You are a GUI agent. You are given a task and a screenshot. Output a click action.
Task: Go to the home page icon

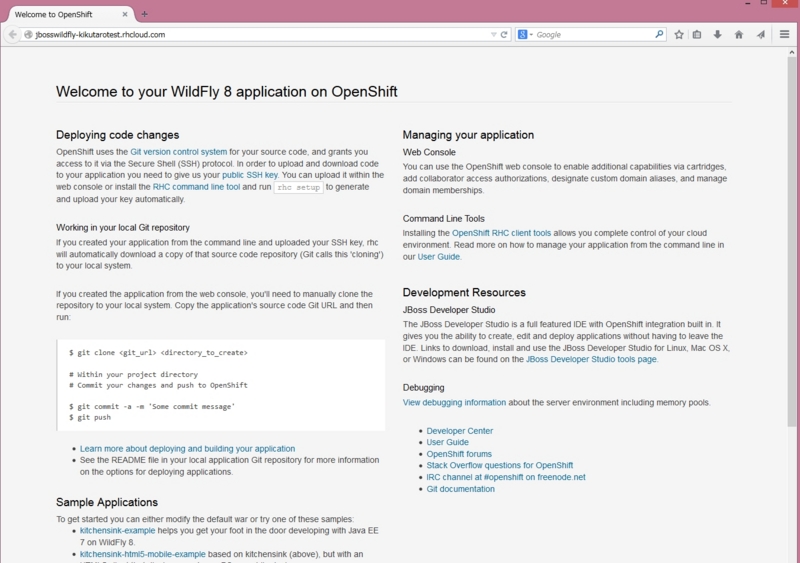[739, 35]
